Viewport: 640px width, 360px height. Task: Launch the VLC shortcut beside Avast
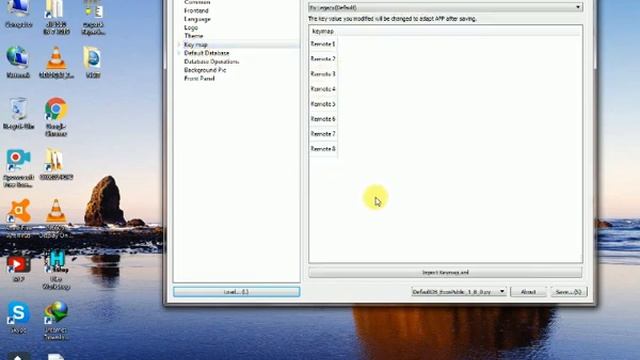coord(56,218)
